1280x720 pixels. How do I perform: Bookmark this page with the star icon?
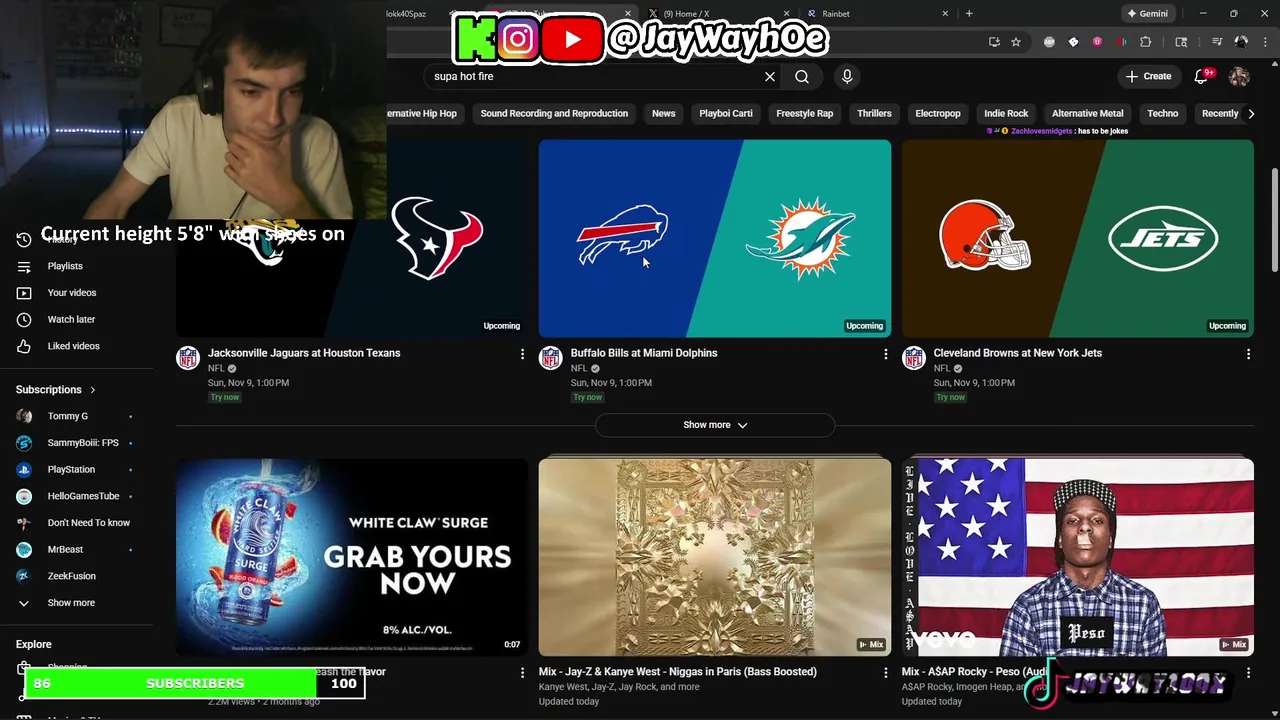tap(1016, 42)
